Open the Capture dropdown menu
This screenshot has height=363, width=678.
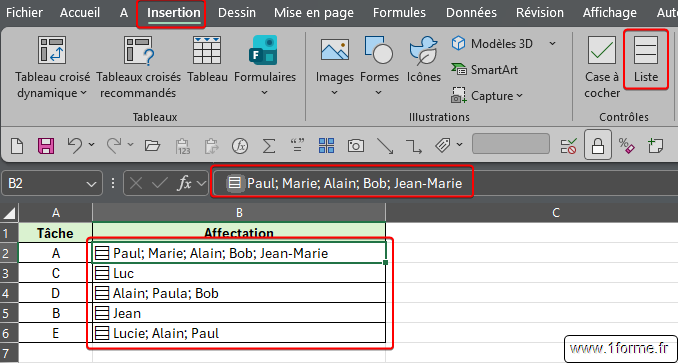(487, 96)
